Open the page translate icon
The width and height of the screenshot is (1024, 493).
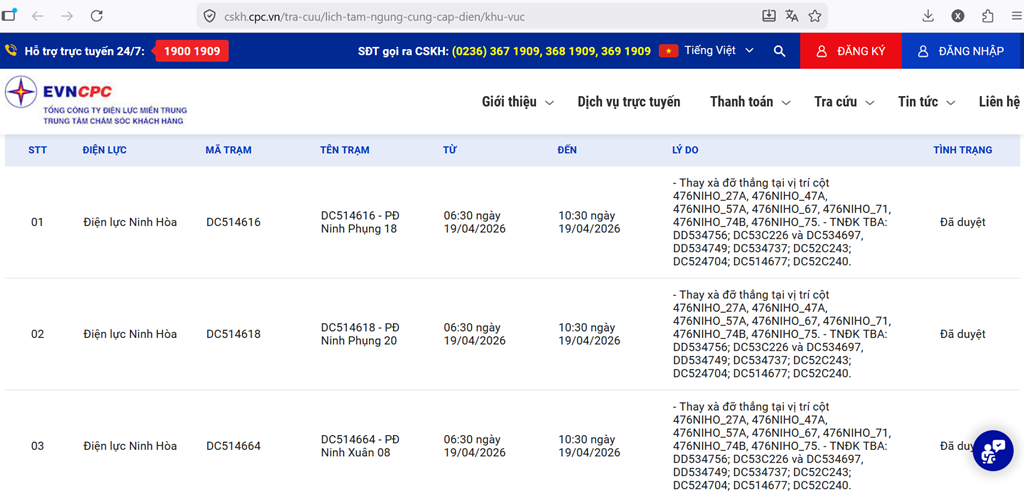792,16
